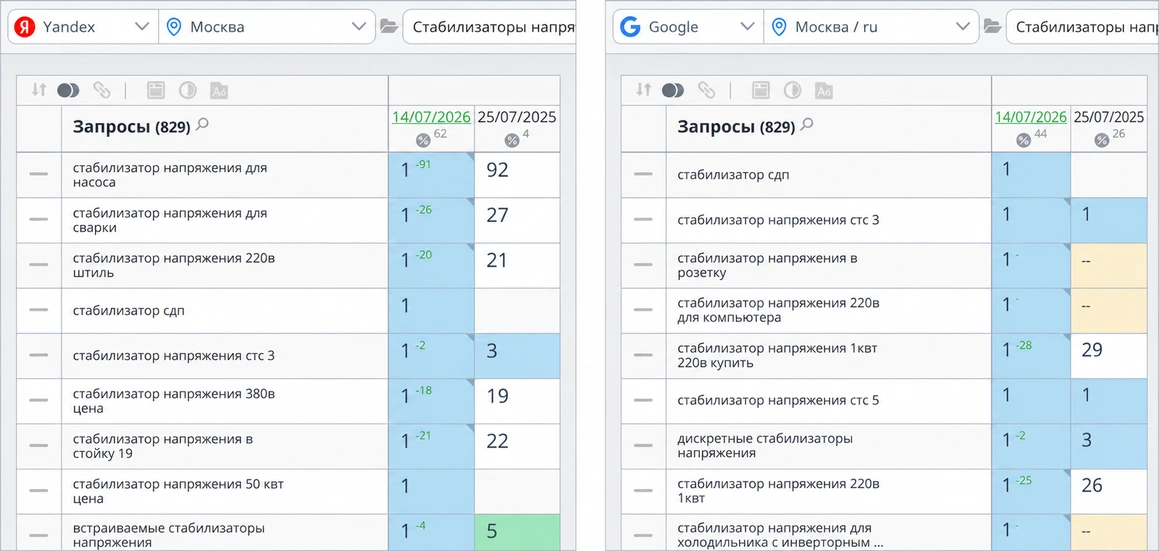Open the Google search engine dropdown
Image resolution: width=1159 pixels, height=551 pixels.
(687, 27)
